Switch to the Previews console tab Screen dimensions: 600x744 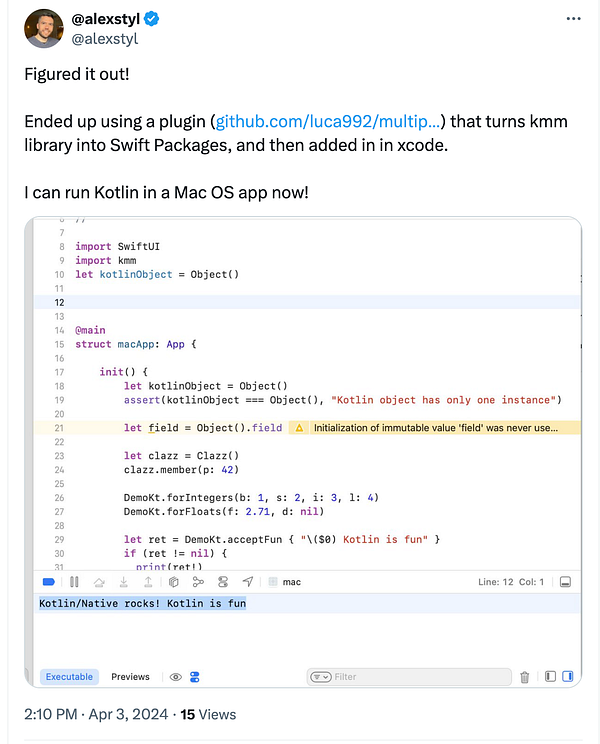(130, 677)
